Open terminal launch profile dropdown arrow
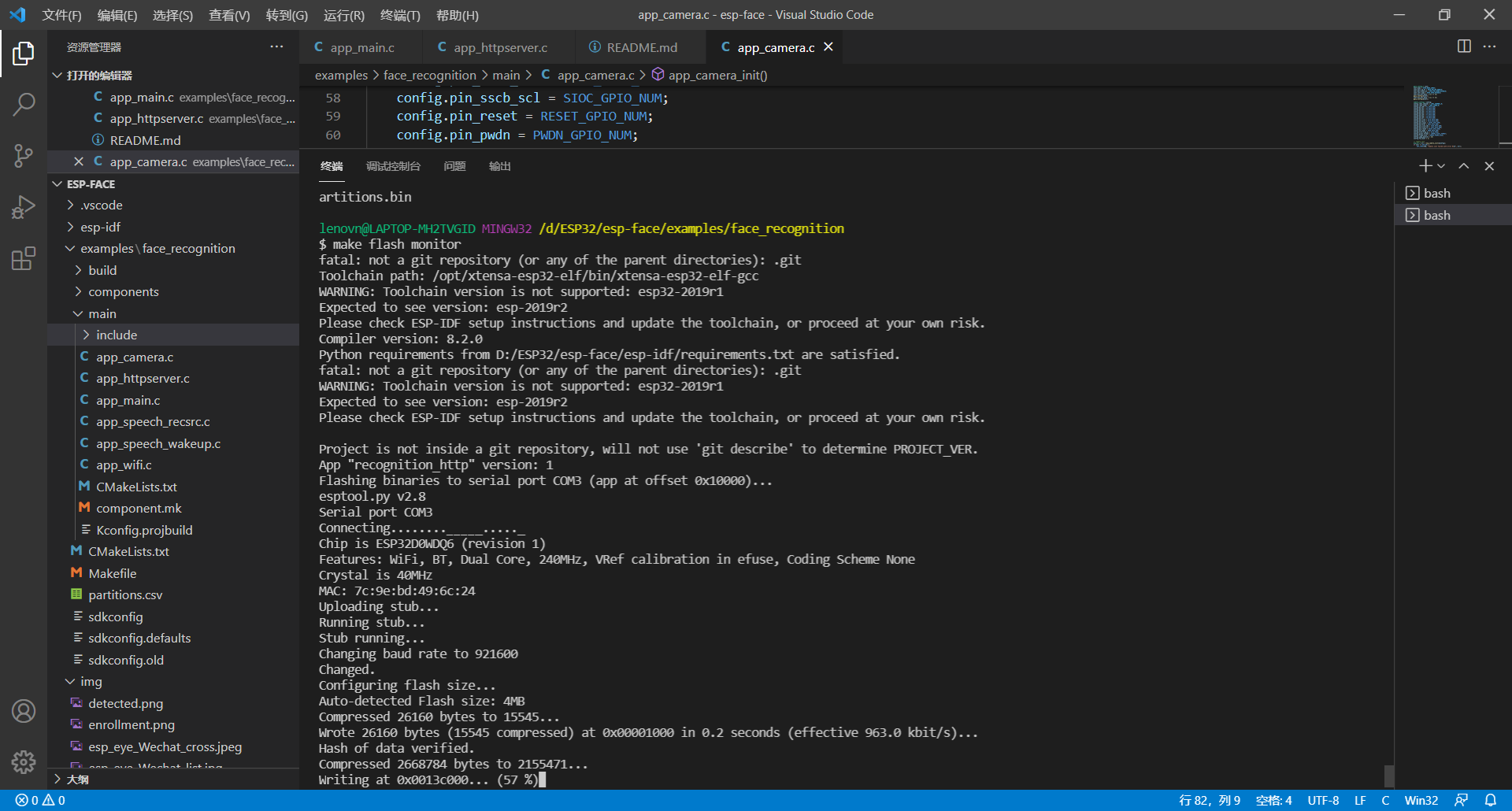Image resolution: width=1512 pixels, height=811 pixels. (1441, 166)
